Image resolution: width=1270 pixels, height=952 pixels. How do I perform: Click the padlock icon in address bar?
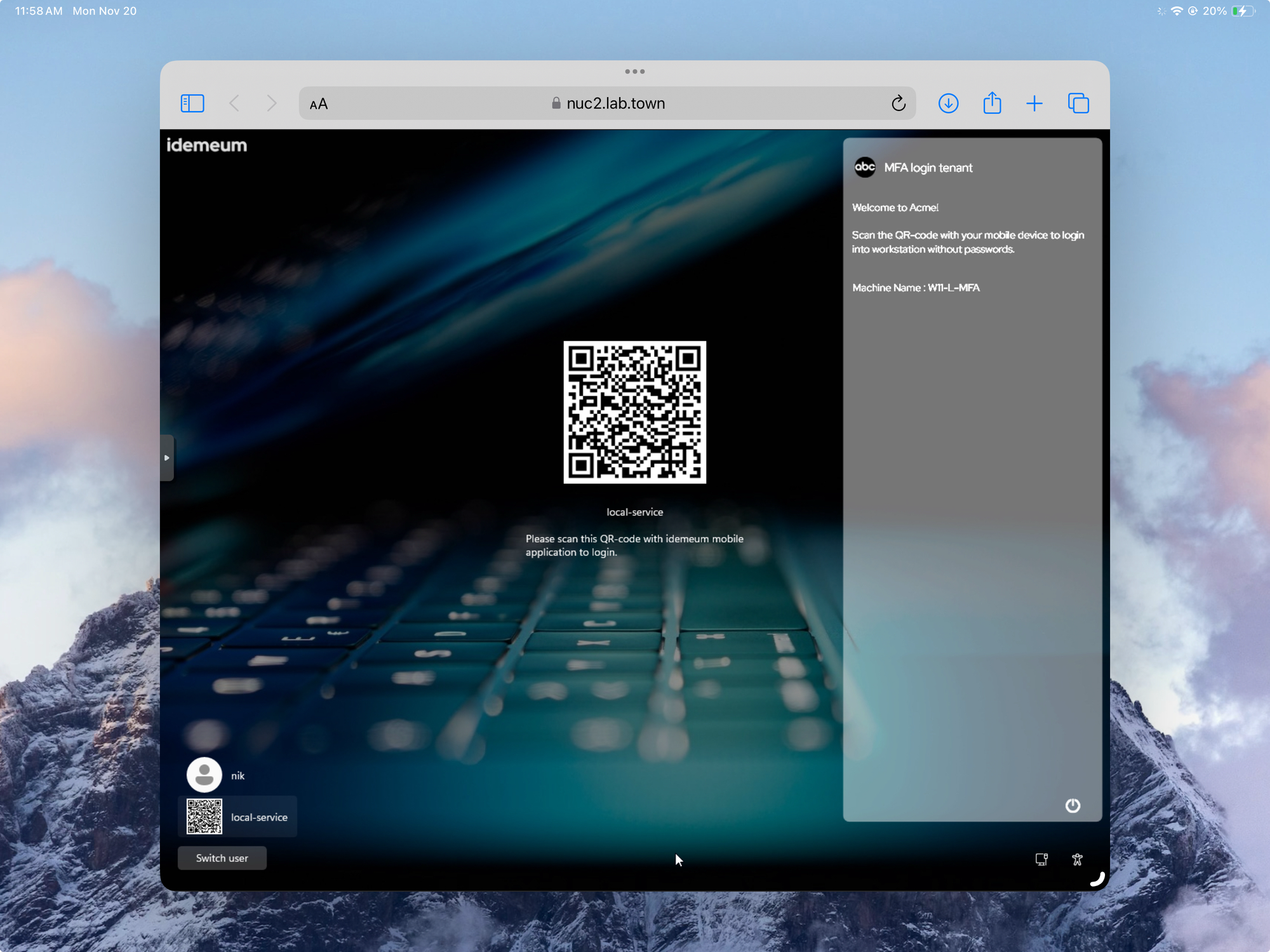click(x=556, y=103)
